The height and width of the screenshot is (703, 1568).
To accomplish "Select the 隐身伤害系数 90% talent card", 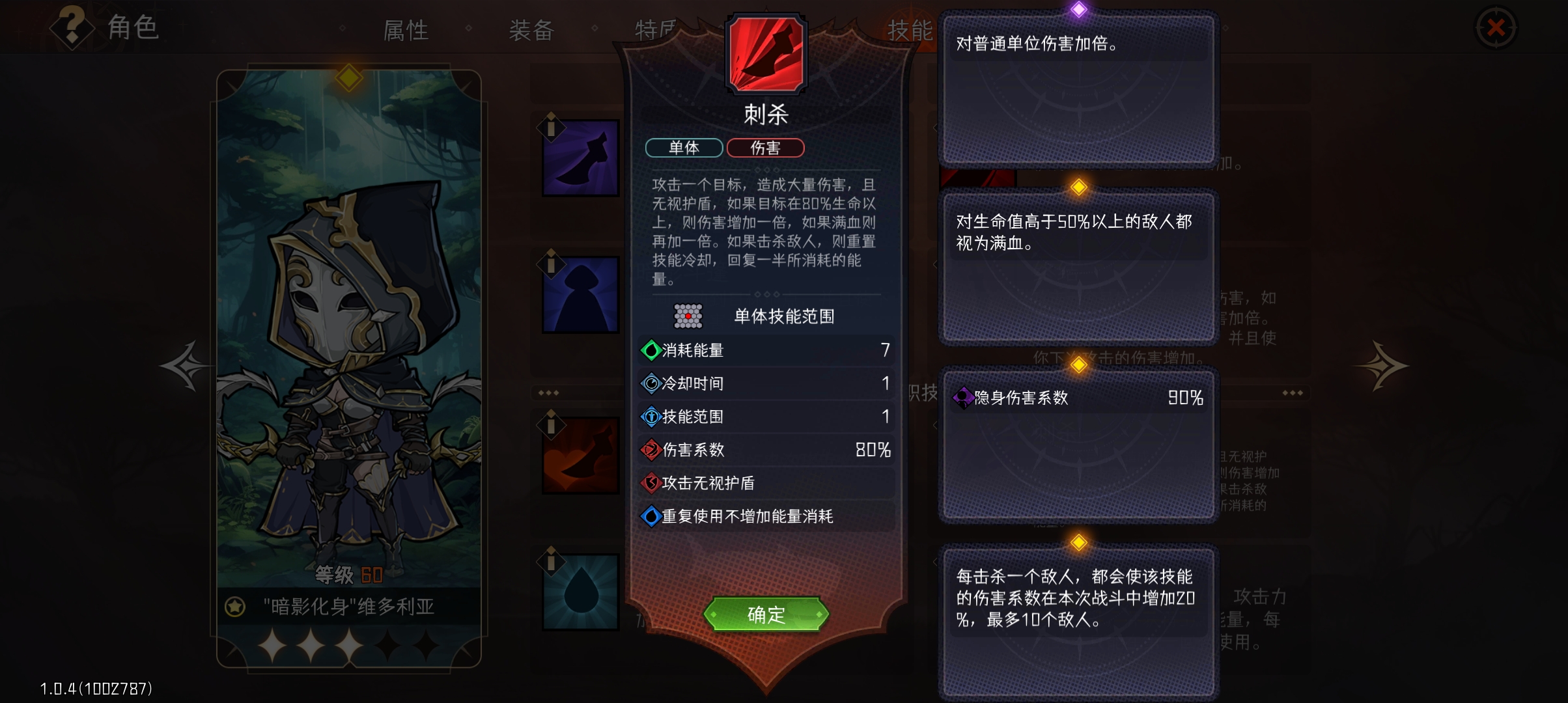I will pos(1079,445).
